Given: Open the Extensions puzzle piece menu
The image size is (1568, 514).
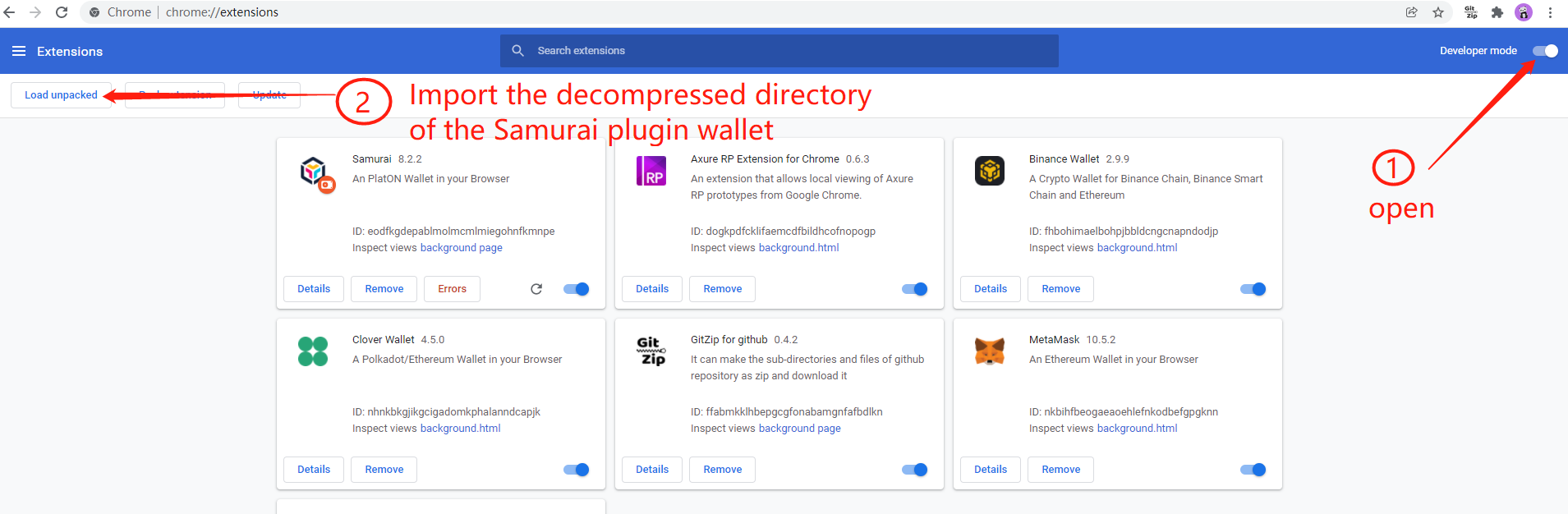Looking at the screenshot, I should [x=1497, y=12].
